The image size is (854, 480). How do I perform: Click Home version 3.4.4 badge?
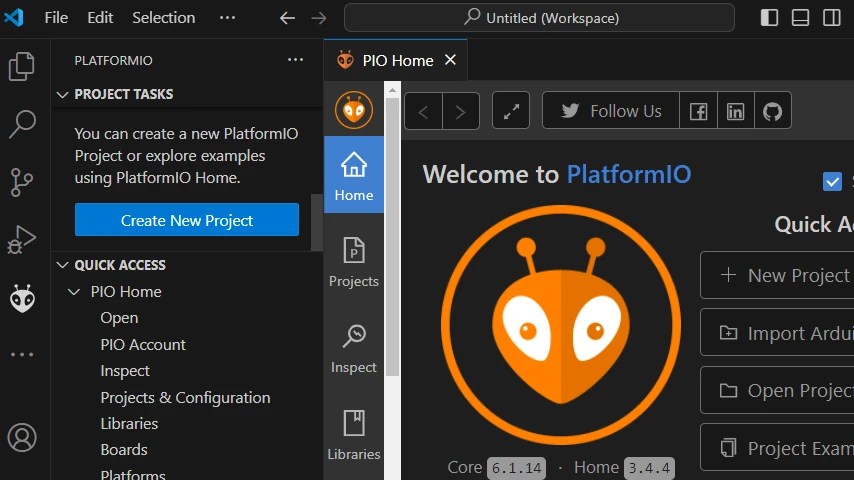point(649,468)
